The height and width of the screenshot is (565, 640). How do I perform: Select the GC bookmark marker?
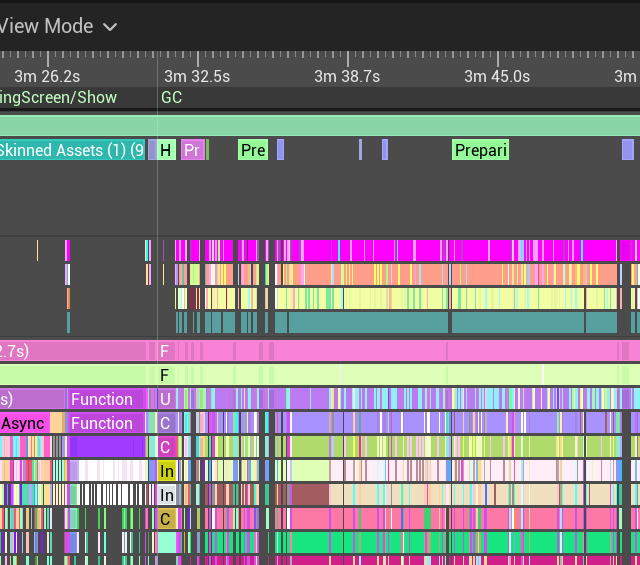click(x=172, y=98)
